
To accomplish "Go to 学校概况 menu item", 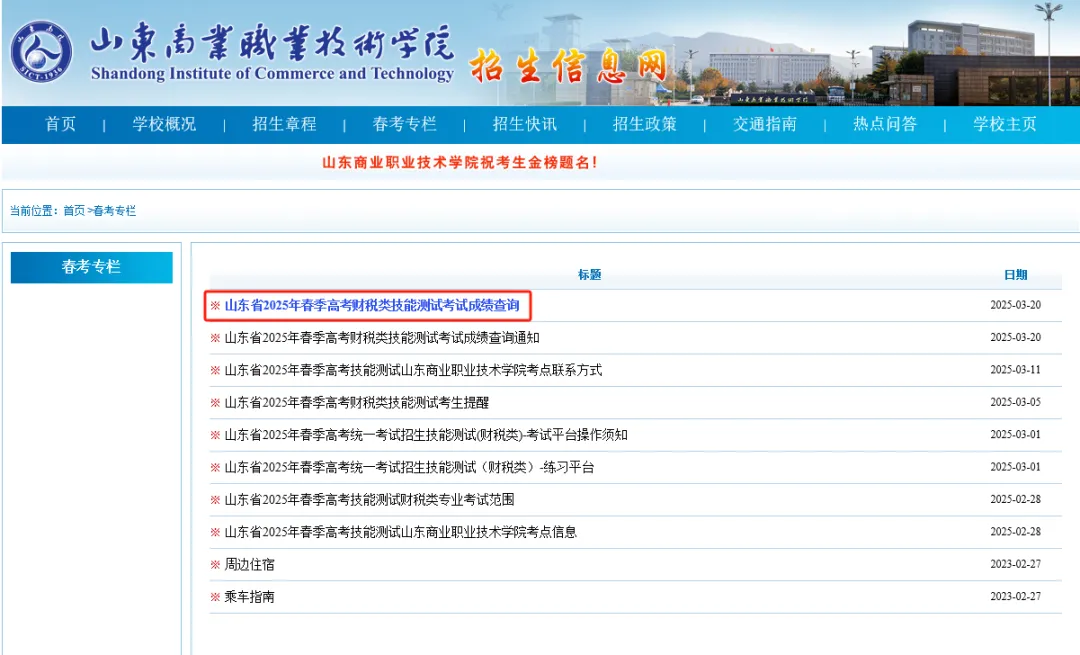I will pyautogui.click(x=164, y=125).
